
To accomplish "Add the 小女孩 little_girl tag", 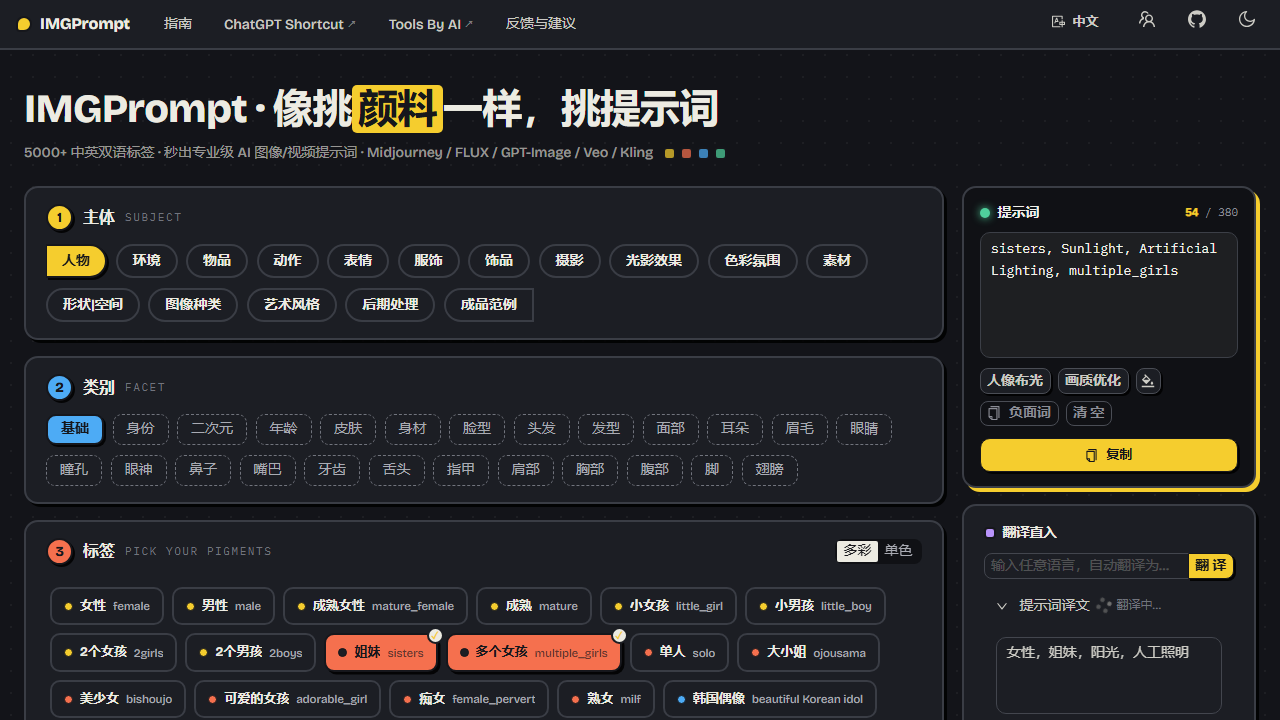I will point(668,606).
